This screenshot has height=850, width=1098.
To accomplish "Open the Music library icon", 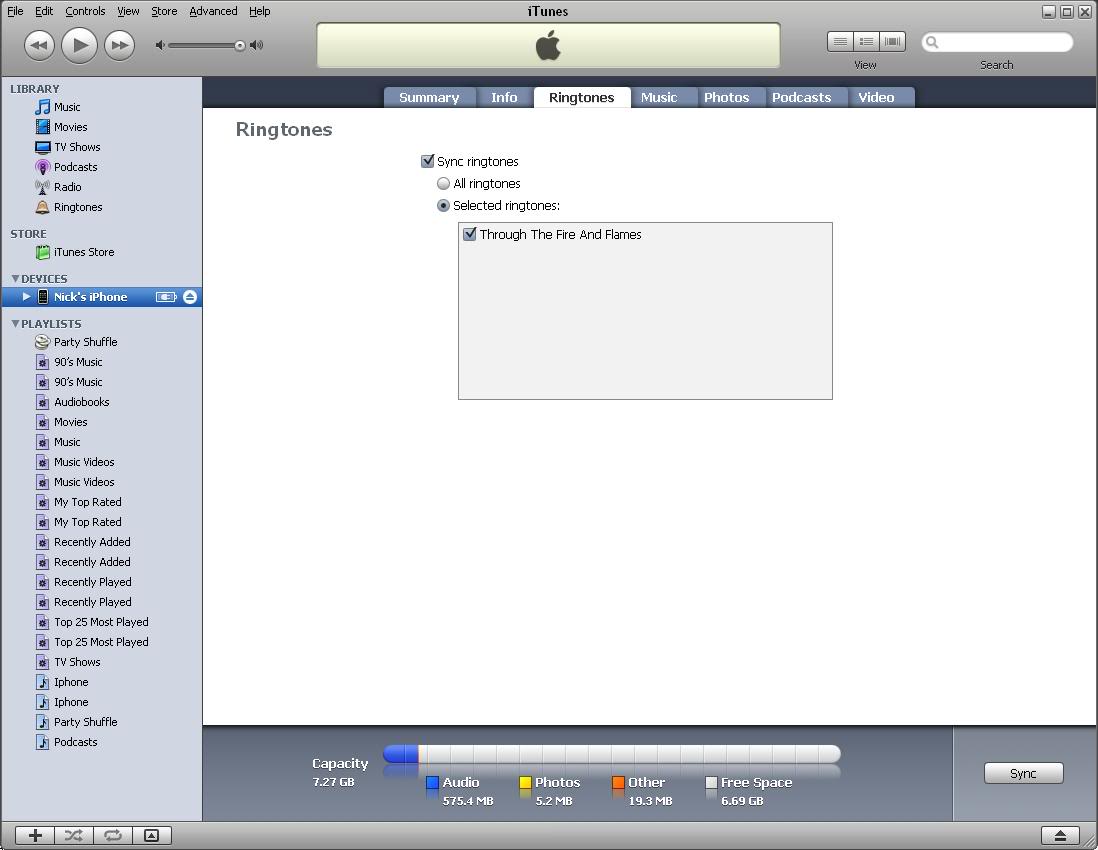I will pos(43,107).
